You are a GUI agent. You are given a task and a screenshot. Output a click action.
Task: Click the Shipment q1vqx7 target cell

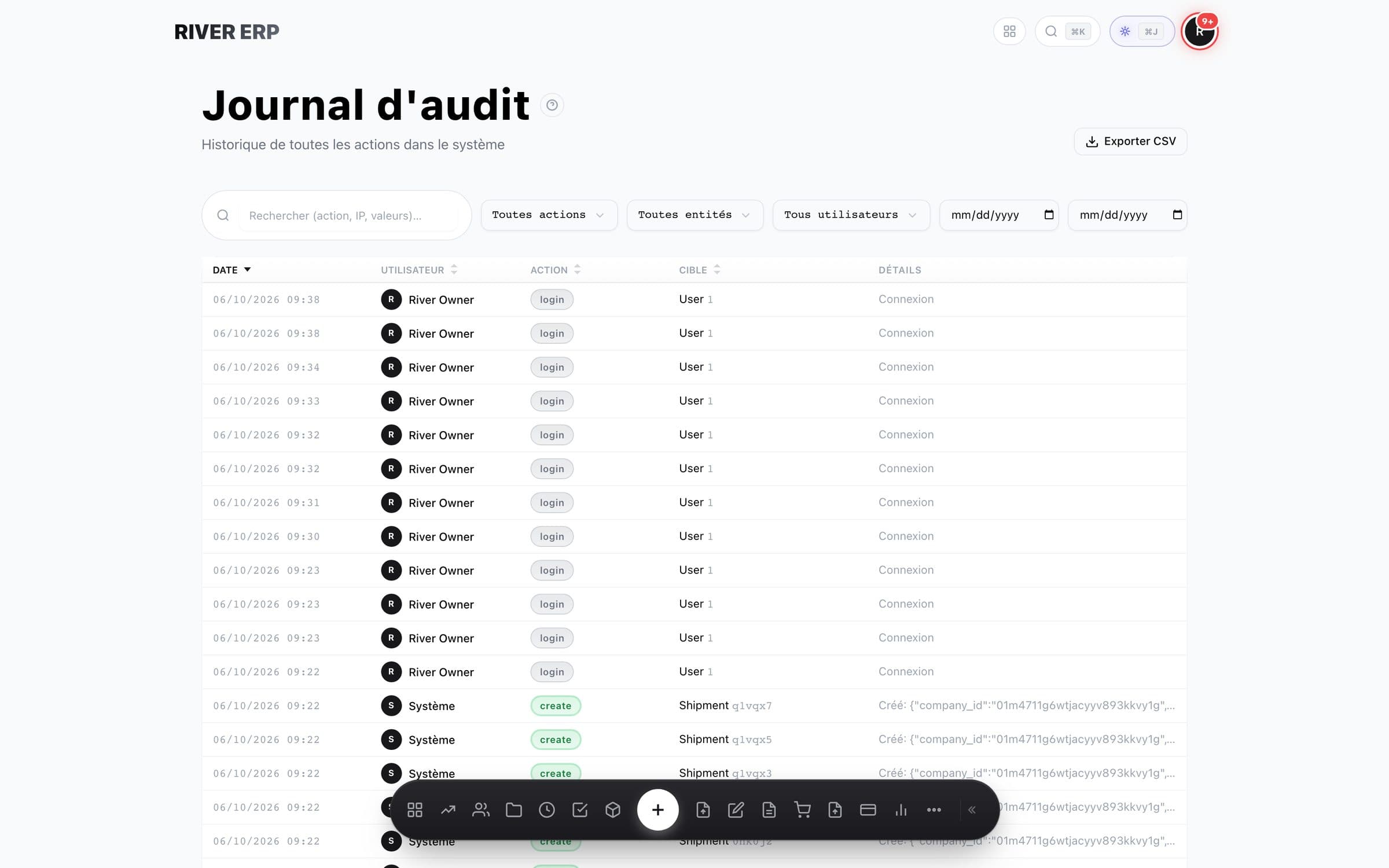tap(725, 705)
